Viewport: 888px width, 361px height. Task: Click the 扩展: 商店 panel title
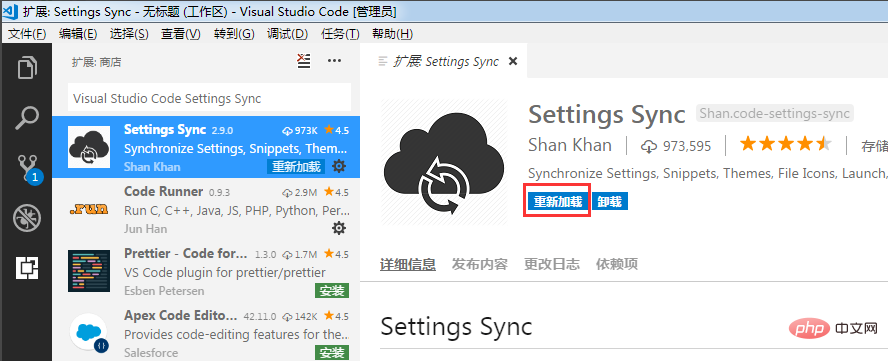click(96, 62)
